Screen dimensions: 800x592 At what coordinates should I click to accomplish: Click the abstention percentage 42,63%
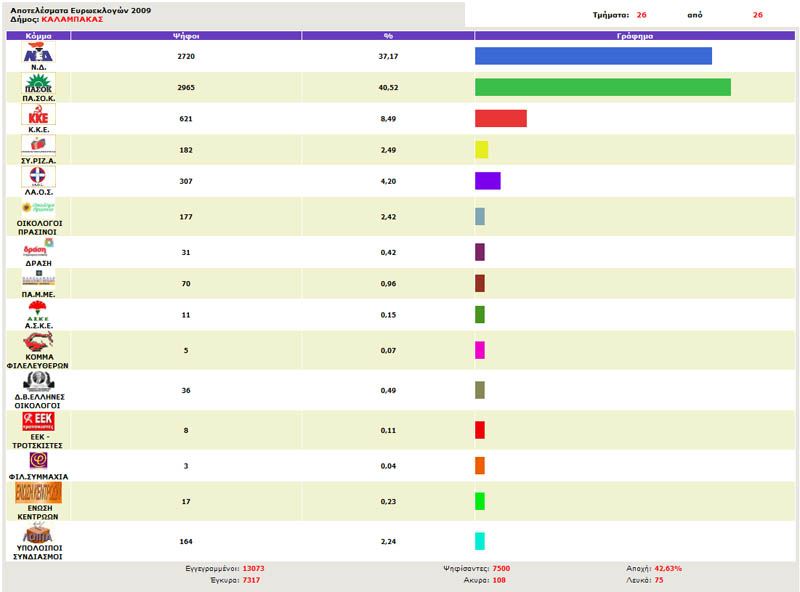click(668, 568)
